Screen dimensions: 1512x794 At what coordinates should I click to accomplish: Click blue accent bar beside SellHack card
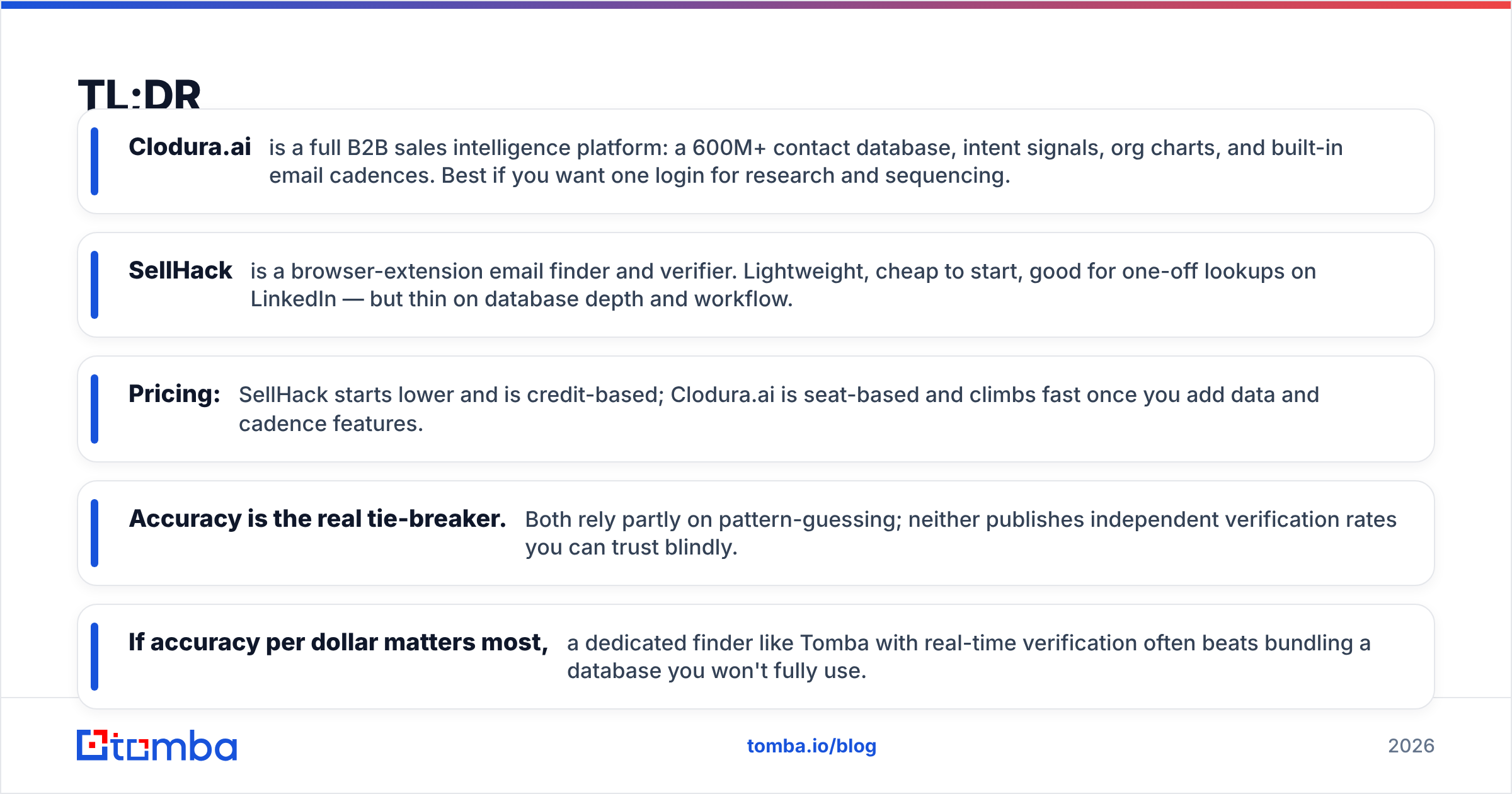click(x=94, y=285)
